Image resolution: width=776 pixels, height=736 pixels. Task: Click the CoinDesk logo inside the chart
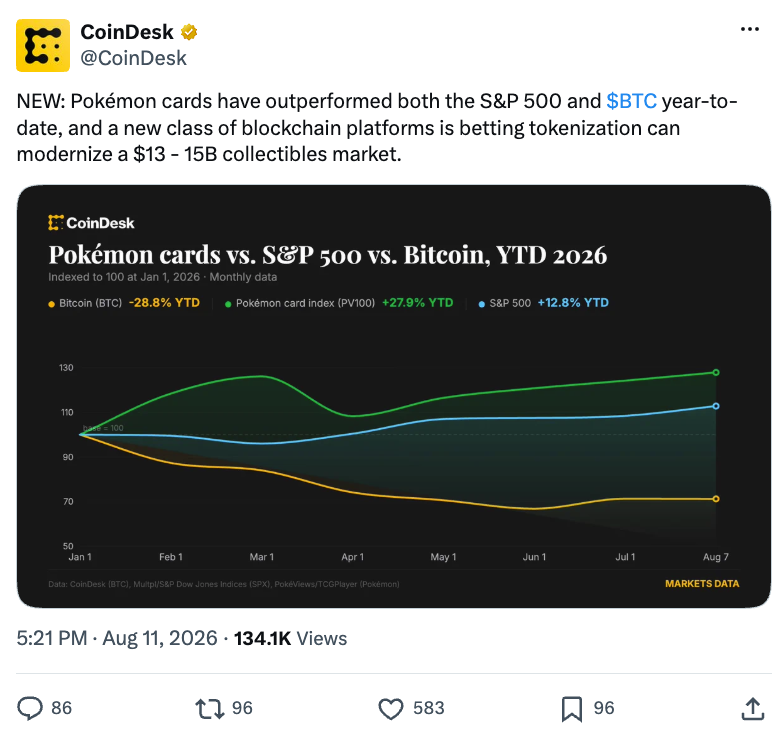click(91, 223)
